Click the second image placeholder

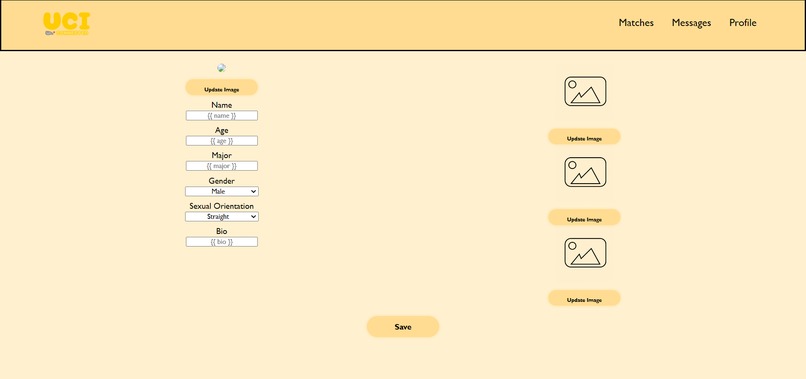(585, 172)
